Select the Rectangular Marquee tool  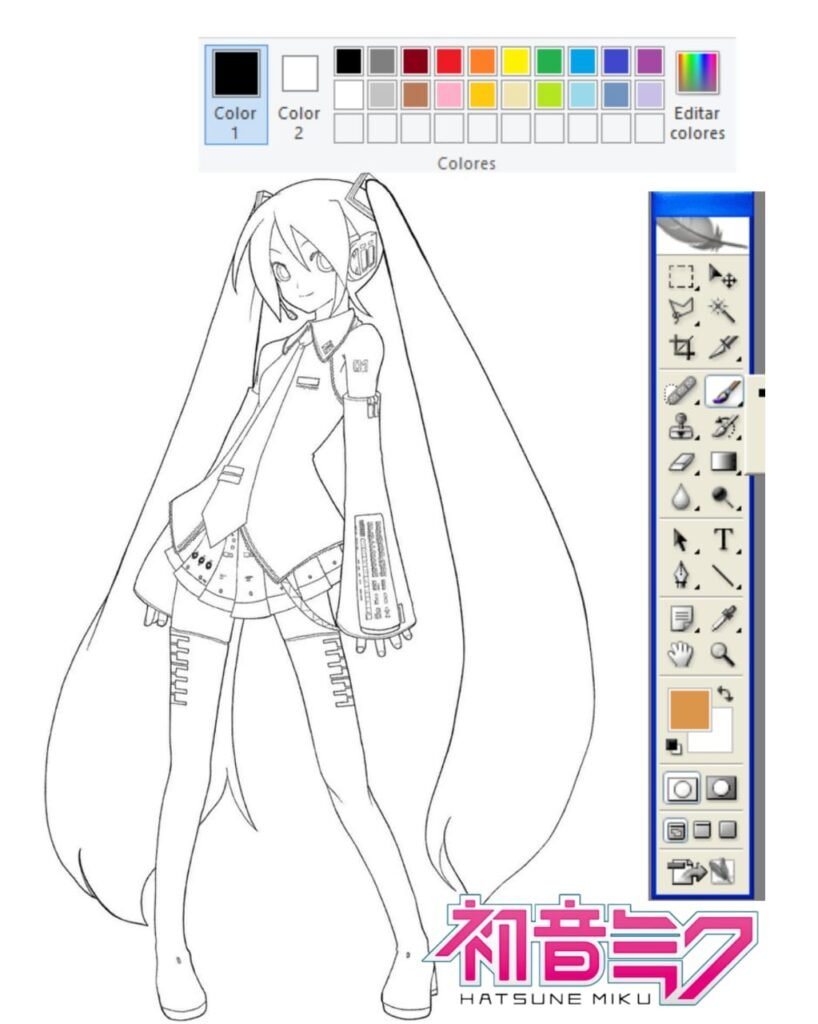(x=680, y=277)
